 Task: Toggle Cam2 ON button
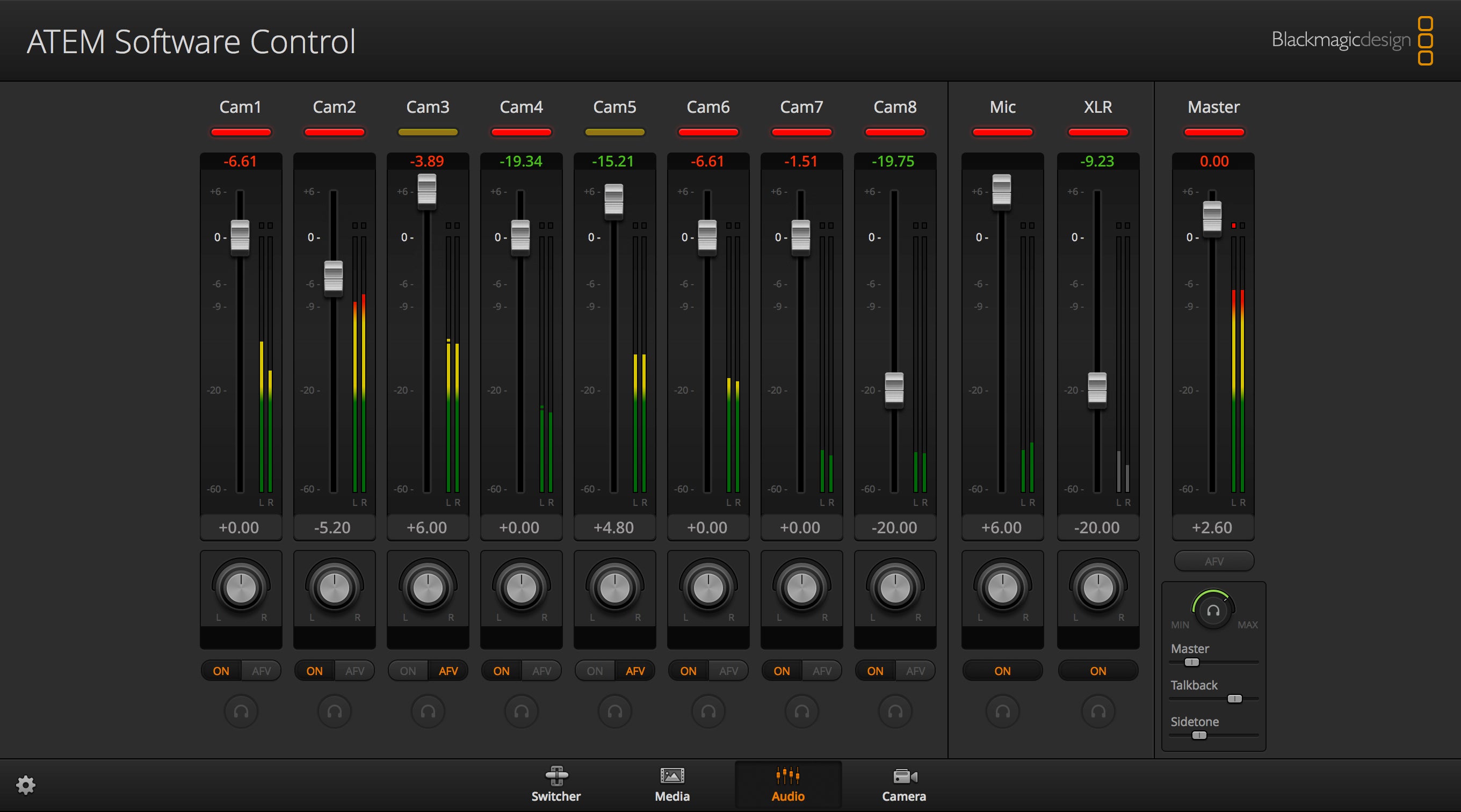(x=315, y=671)
